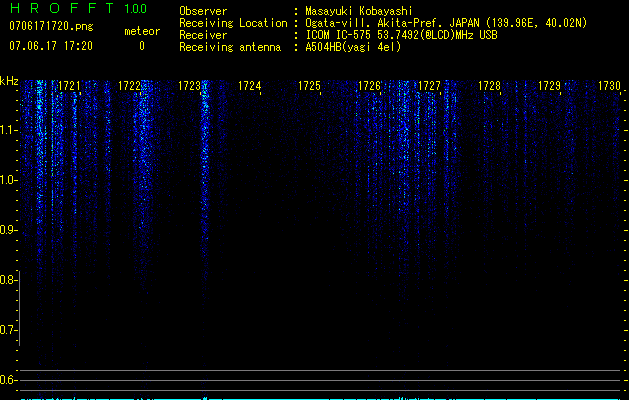Click the meteor count value 0

click(x=142, y=46)
